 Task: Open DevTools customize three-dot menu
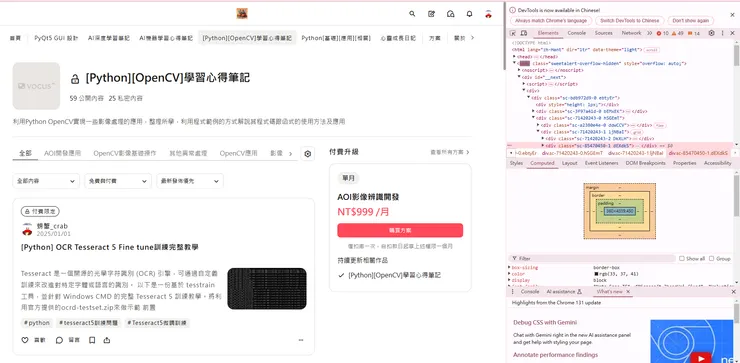click(722, 33)
